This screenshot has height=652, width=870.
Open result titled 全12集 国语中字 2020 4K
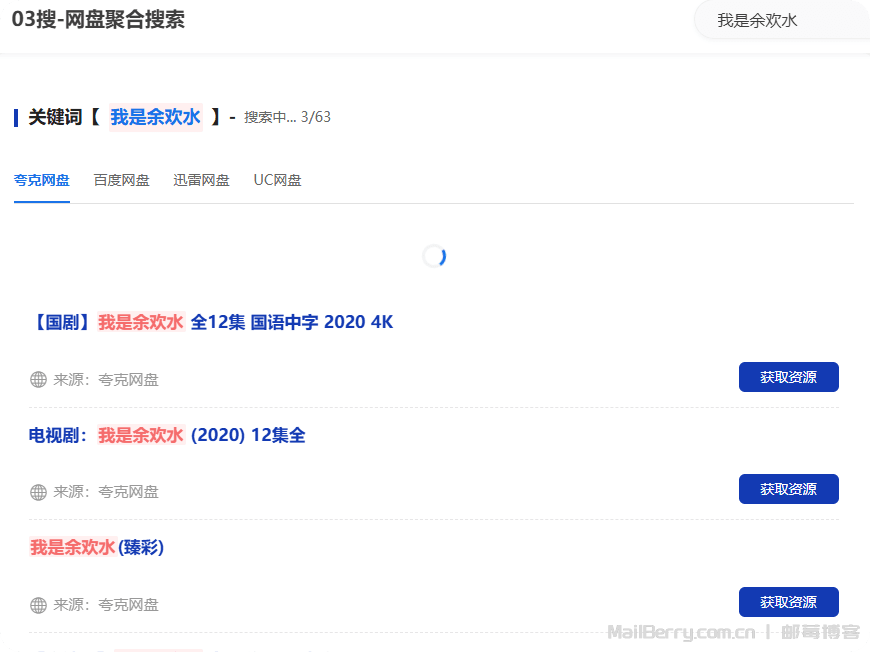[x=211, y=322]
